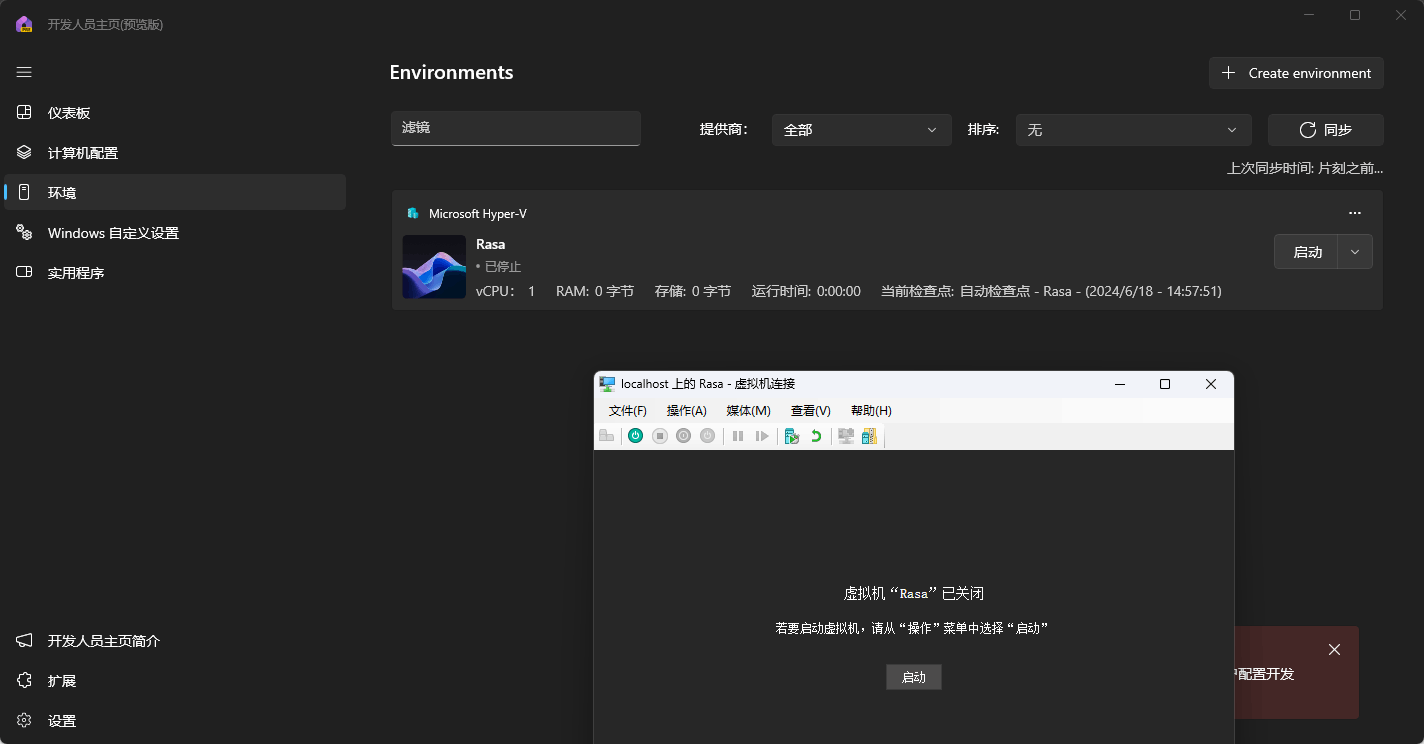
Task: Click the Pause toolbar icon
Action: pyautogui.click(x=738, y=436)
